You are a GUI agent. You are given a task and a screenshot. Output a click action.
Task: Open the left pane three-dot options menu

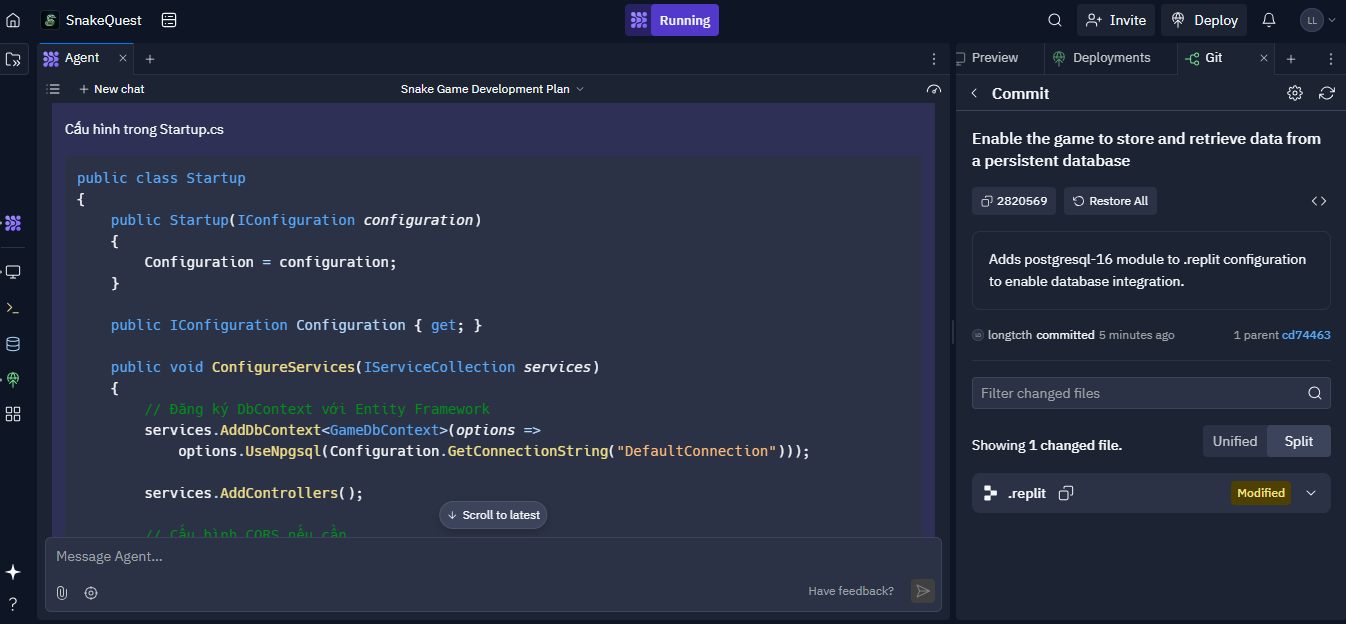click(x=934, y=59)
